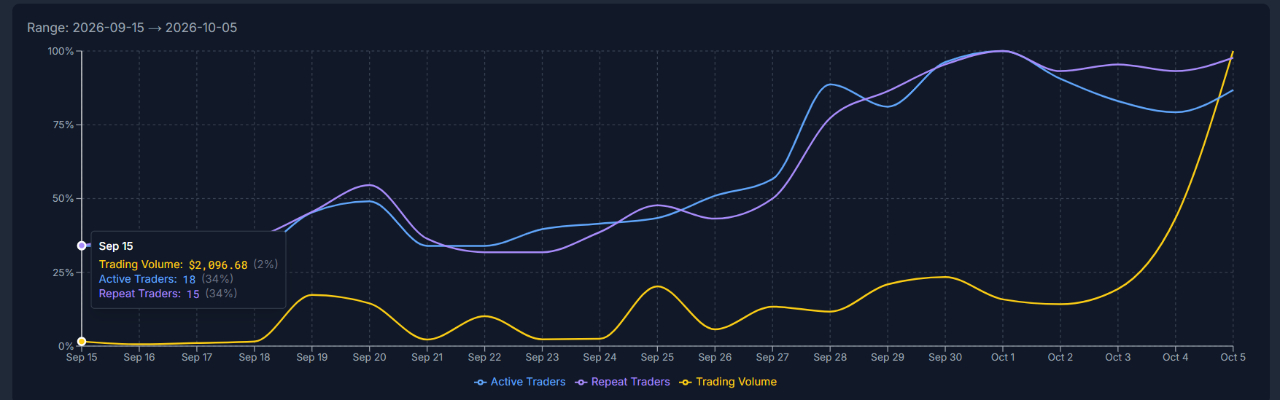Toggle the Active Traders legend entry
This screenshot has height=400, width=1280.
[x=520, y=382]
